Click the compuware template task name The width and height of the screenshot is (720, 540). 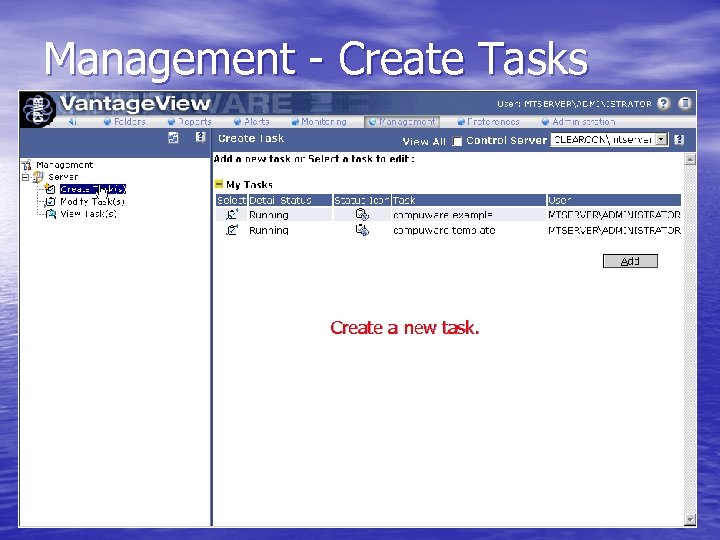(444, 231)
